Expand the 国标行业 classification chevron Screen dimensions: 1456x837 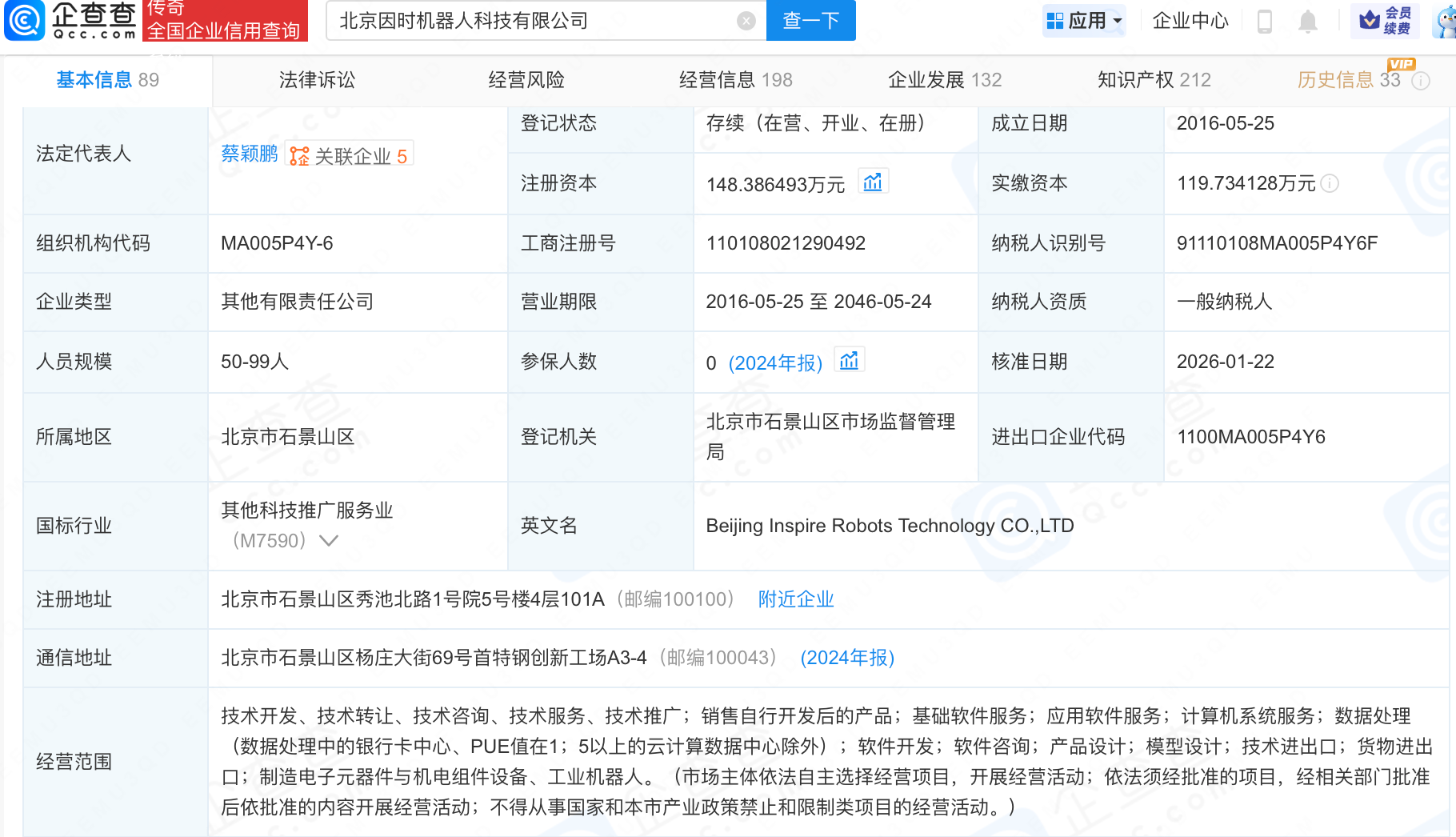328,541
